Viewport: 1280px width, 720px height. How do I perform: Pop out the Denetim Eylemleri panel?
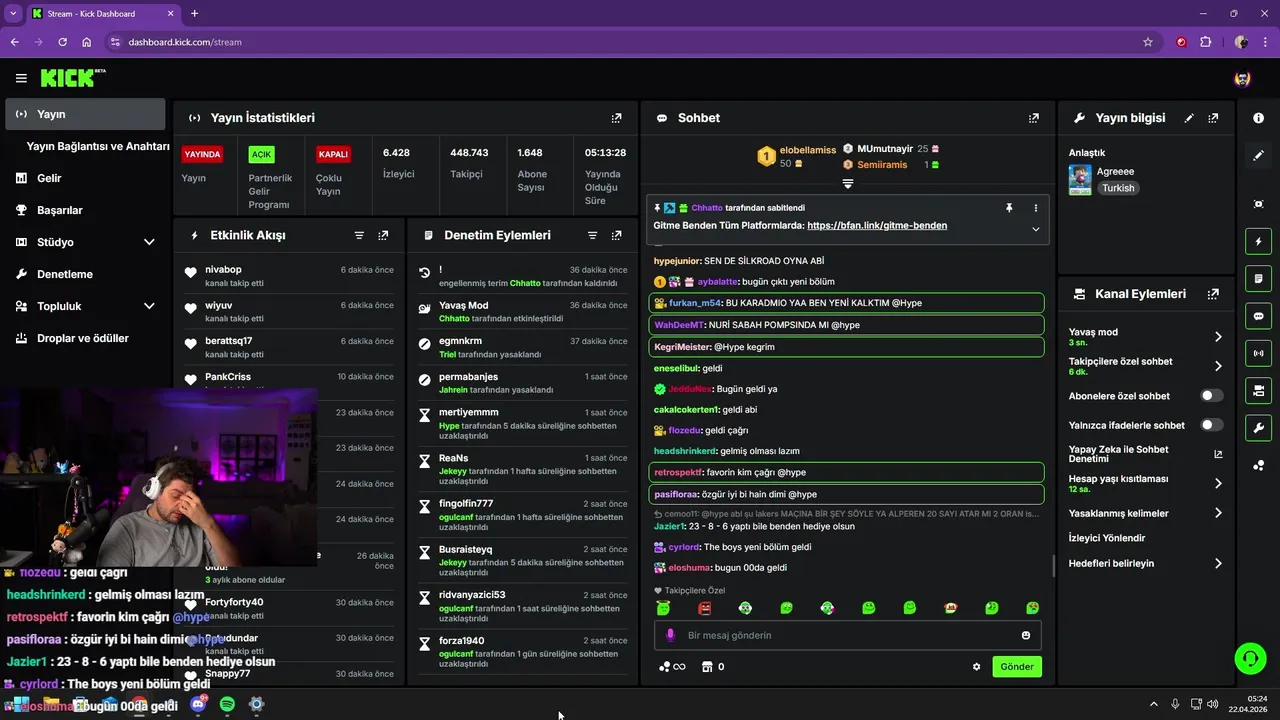616,236
